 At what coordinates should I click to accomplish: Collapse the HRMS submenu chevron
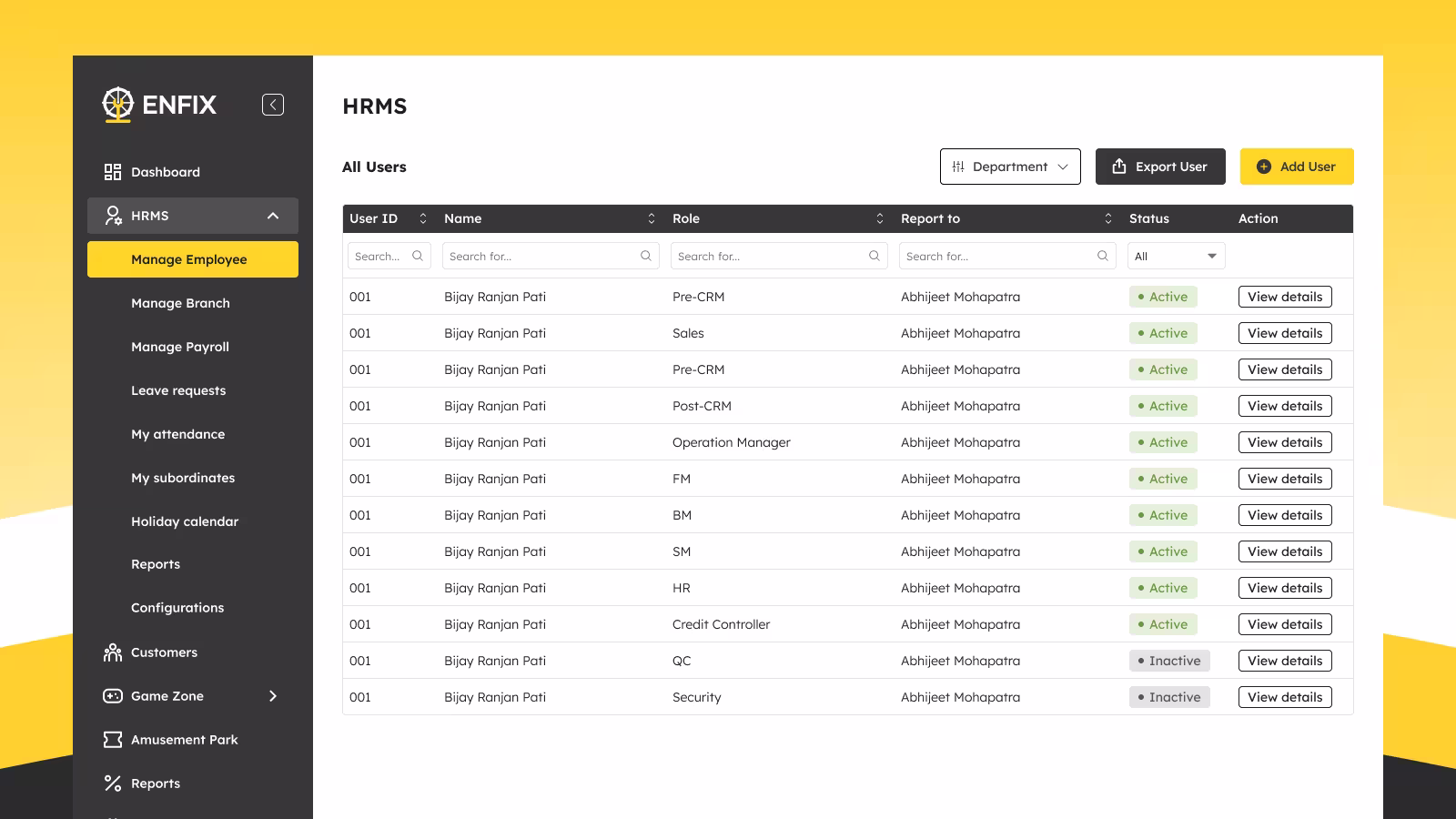pos(273,216)
